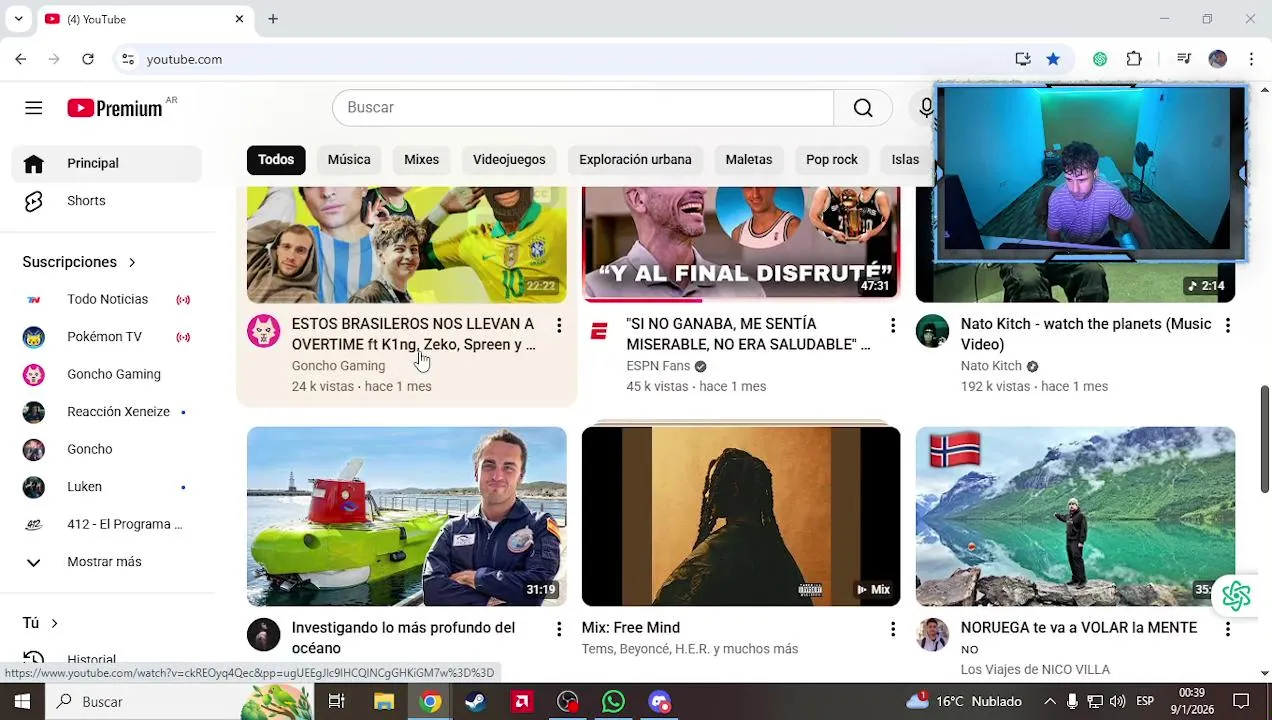Open Steam from the taskbar

coord(476,702)
